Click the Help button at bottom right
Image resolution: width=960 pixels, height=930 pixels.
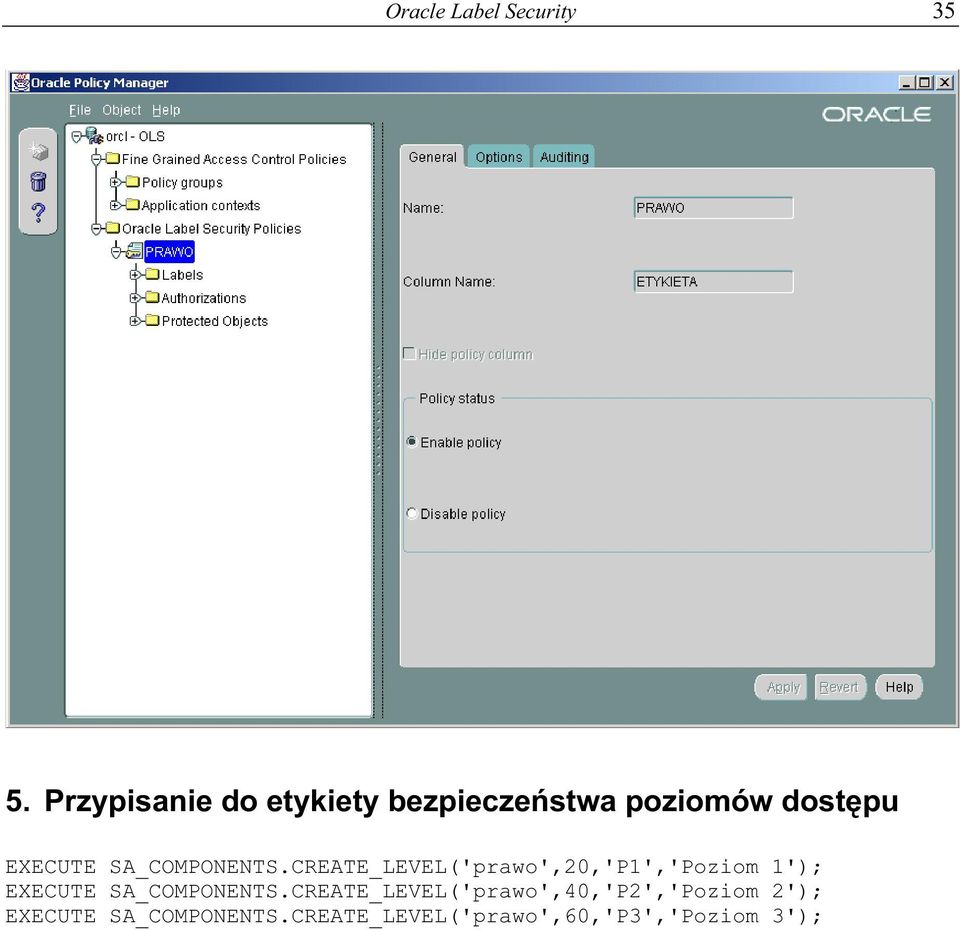click(x=899, y=687)
